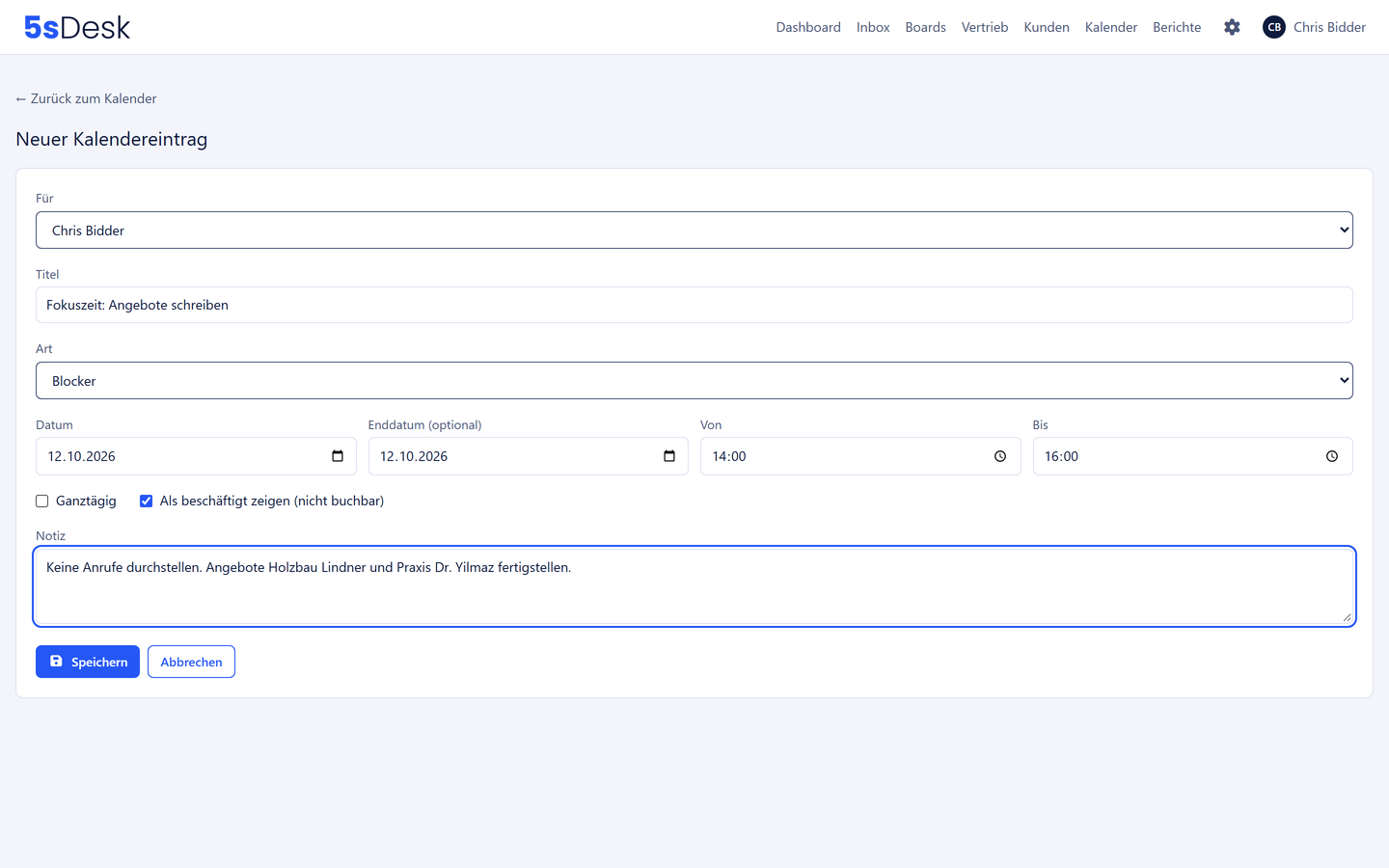Viewport: 1389px width, 868px height.
Task: Click the 5sDesk logo
Action: click(77, 27)
